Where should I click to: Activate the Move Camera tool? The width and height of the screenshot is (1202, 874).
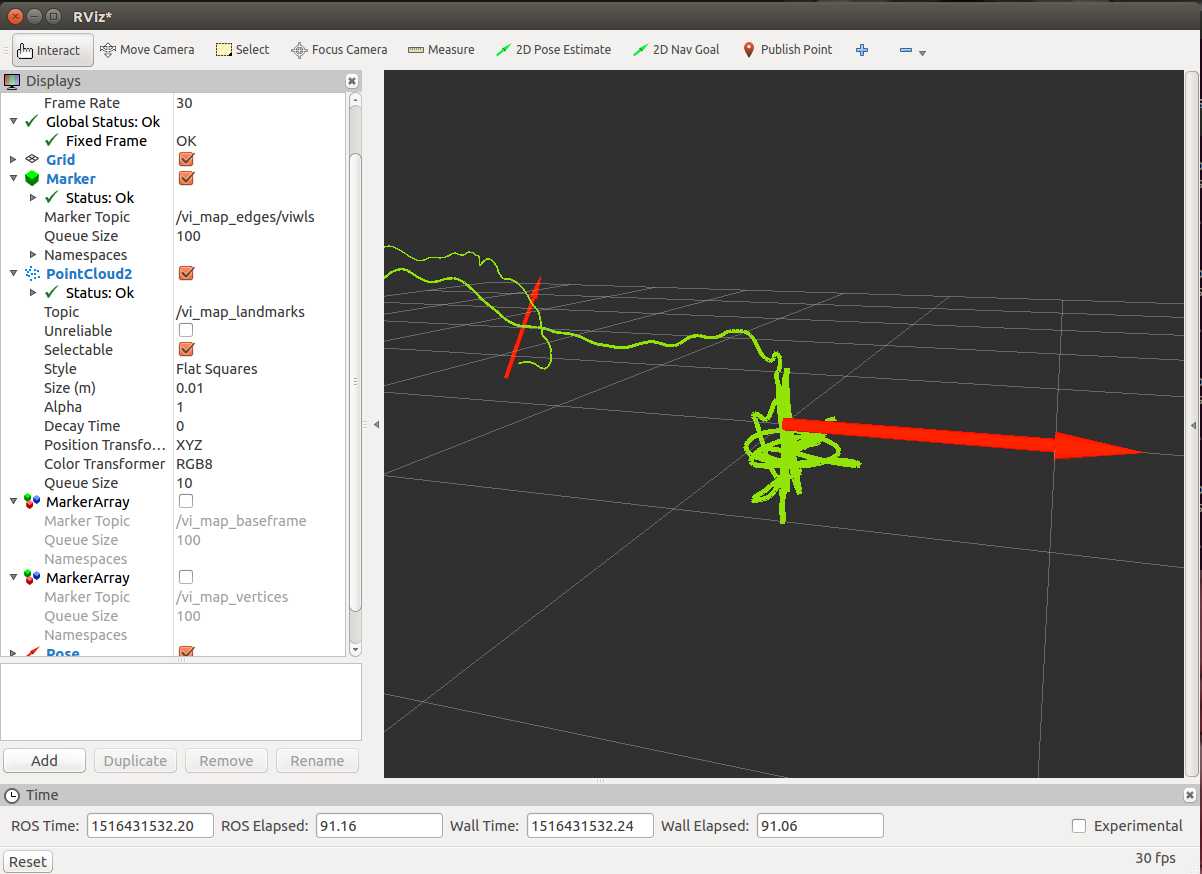(147, 50)
